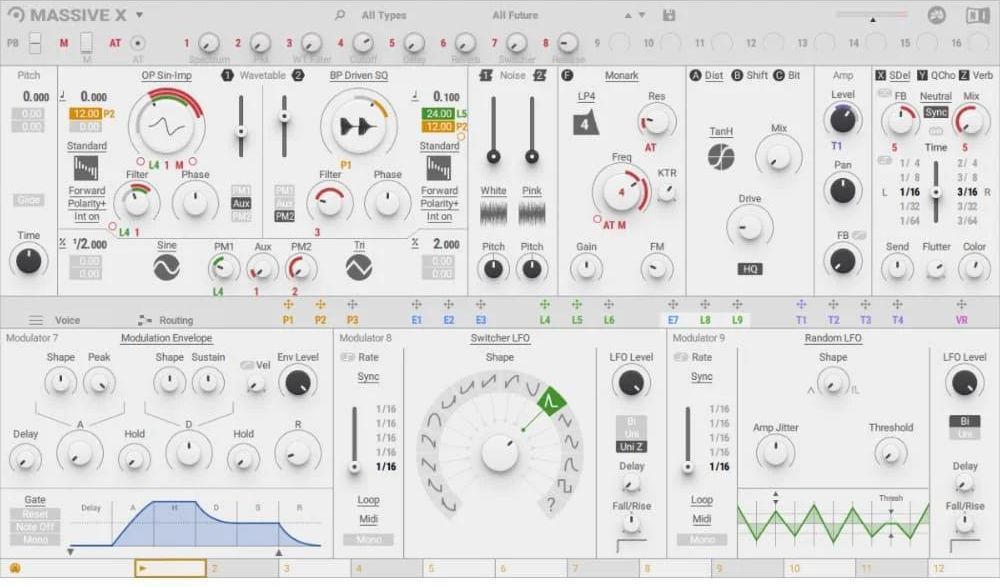1000x587 pixels.
Task: Select performer slot 5
Action: (458, 568)
